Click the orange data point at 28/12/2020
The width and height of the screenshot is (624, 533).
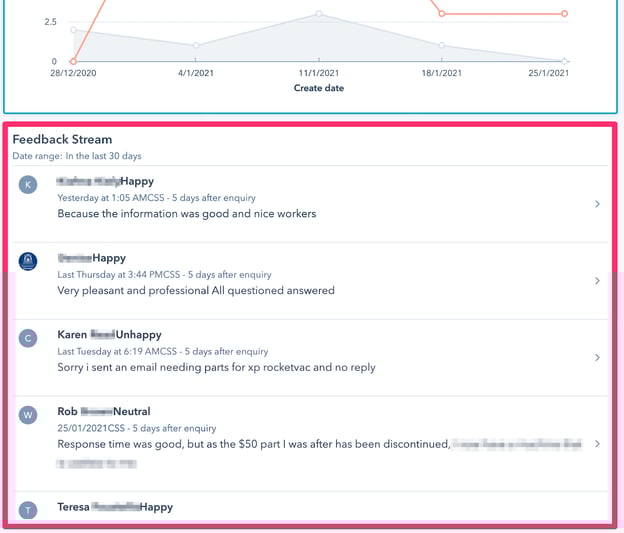[x=73, y=61]
